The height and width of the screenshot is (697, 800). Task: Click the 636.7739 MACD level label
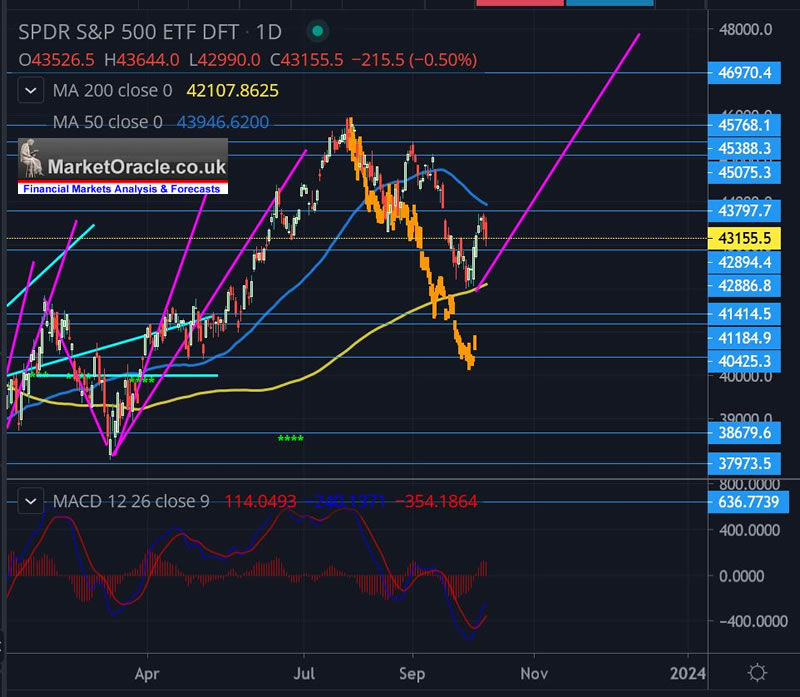pos(748,502)
